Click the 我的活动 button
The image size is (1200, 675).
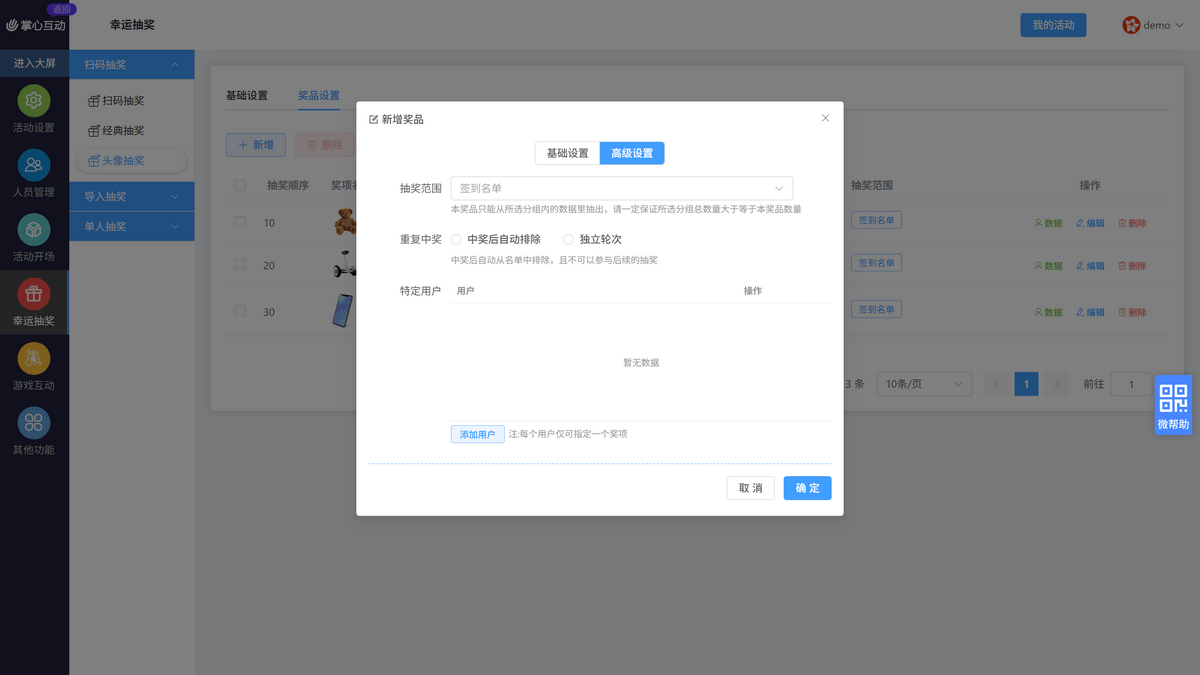pos(1053,25)
